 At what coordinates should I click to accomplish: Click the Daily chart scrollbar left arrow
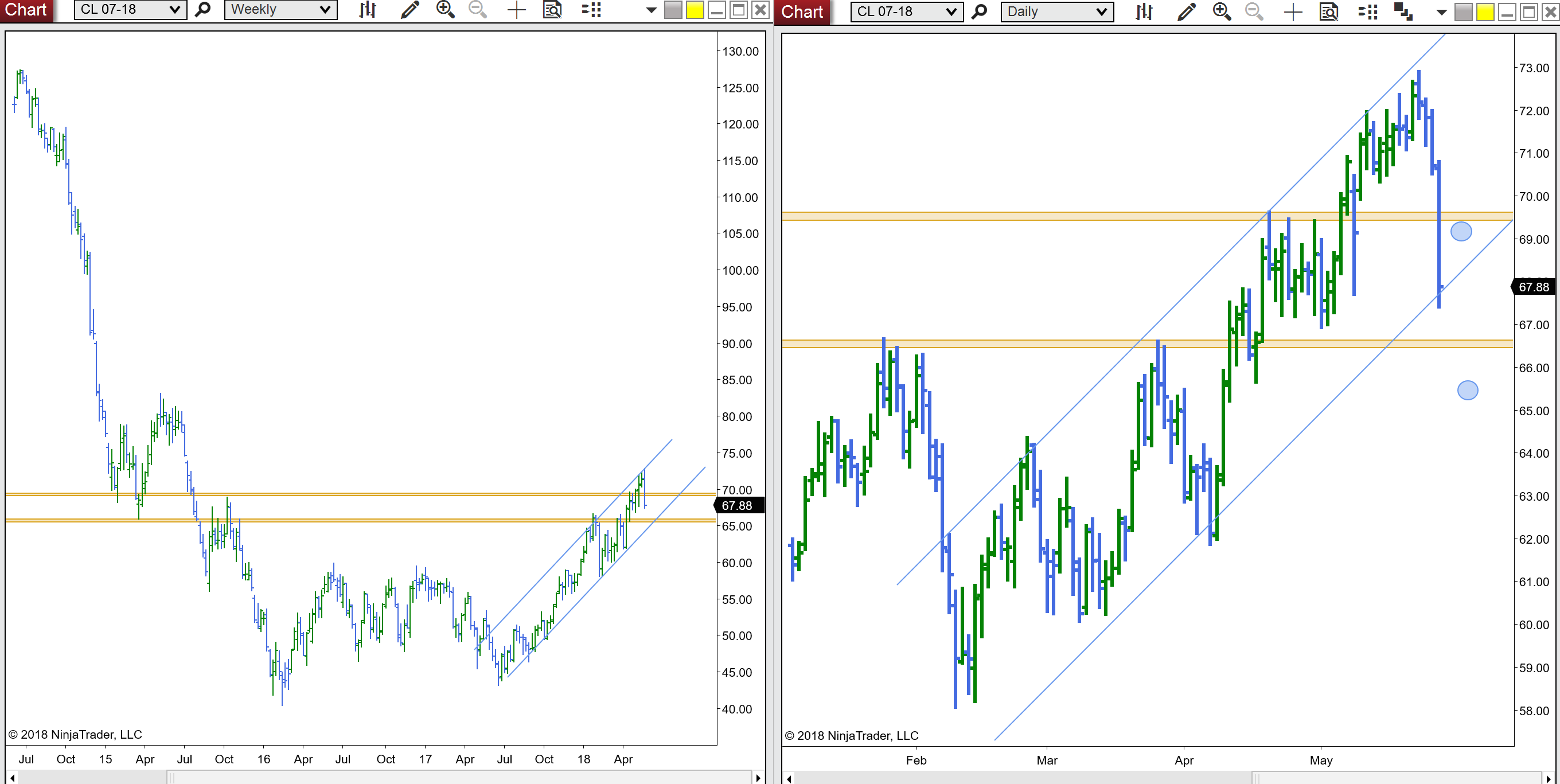pos(789,778)
